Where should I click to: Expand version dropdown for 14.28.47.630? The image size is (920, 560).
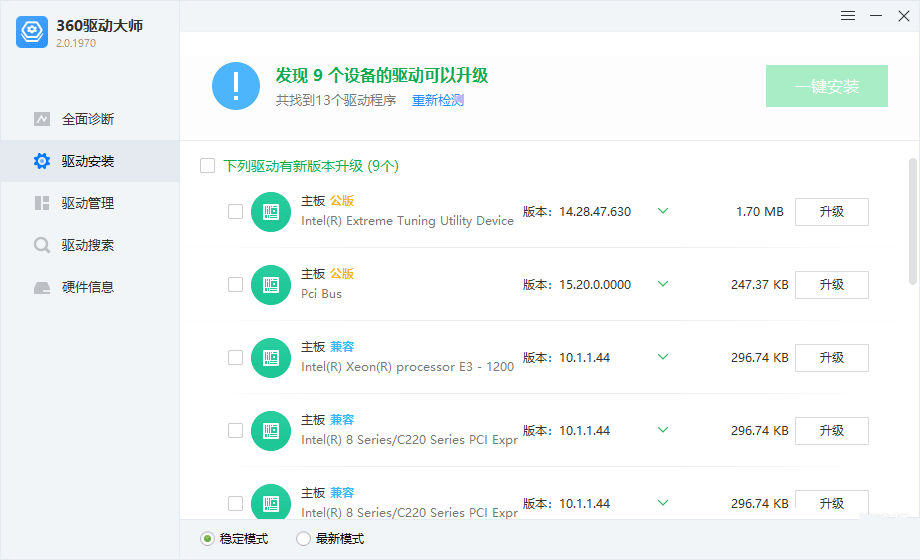(663, 211)
